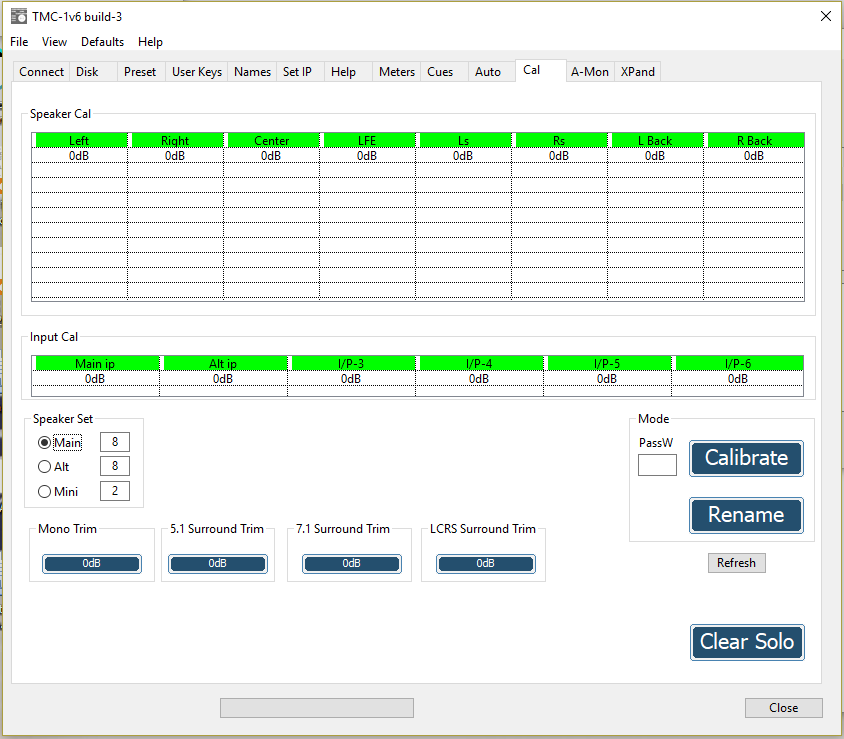Viewport: 844px width, 739px height.
Task: Click the 0dB cell under R Back
Action: point(754,156)
